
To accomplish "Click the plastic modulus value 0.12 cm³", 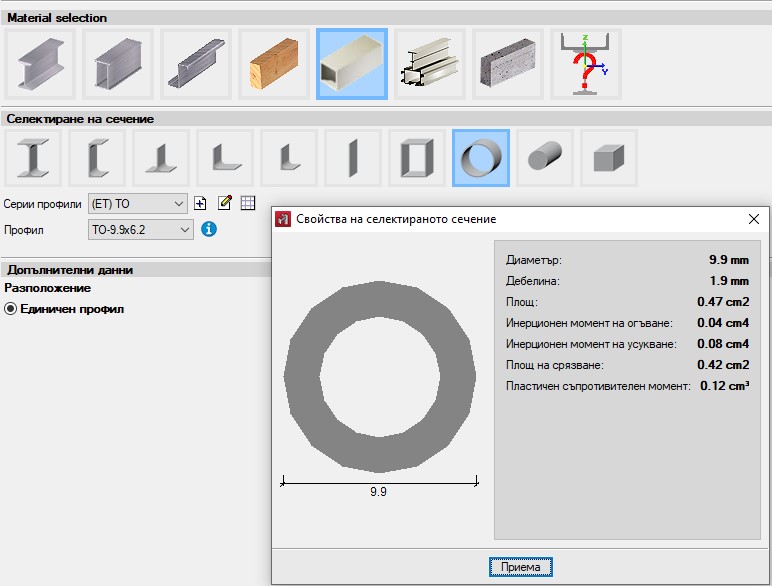I will pyautogui.click(x=725, y=386).
